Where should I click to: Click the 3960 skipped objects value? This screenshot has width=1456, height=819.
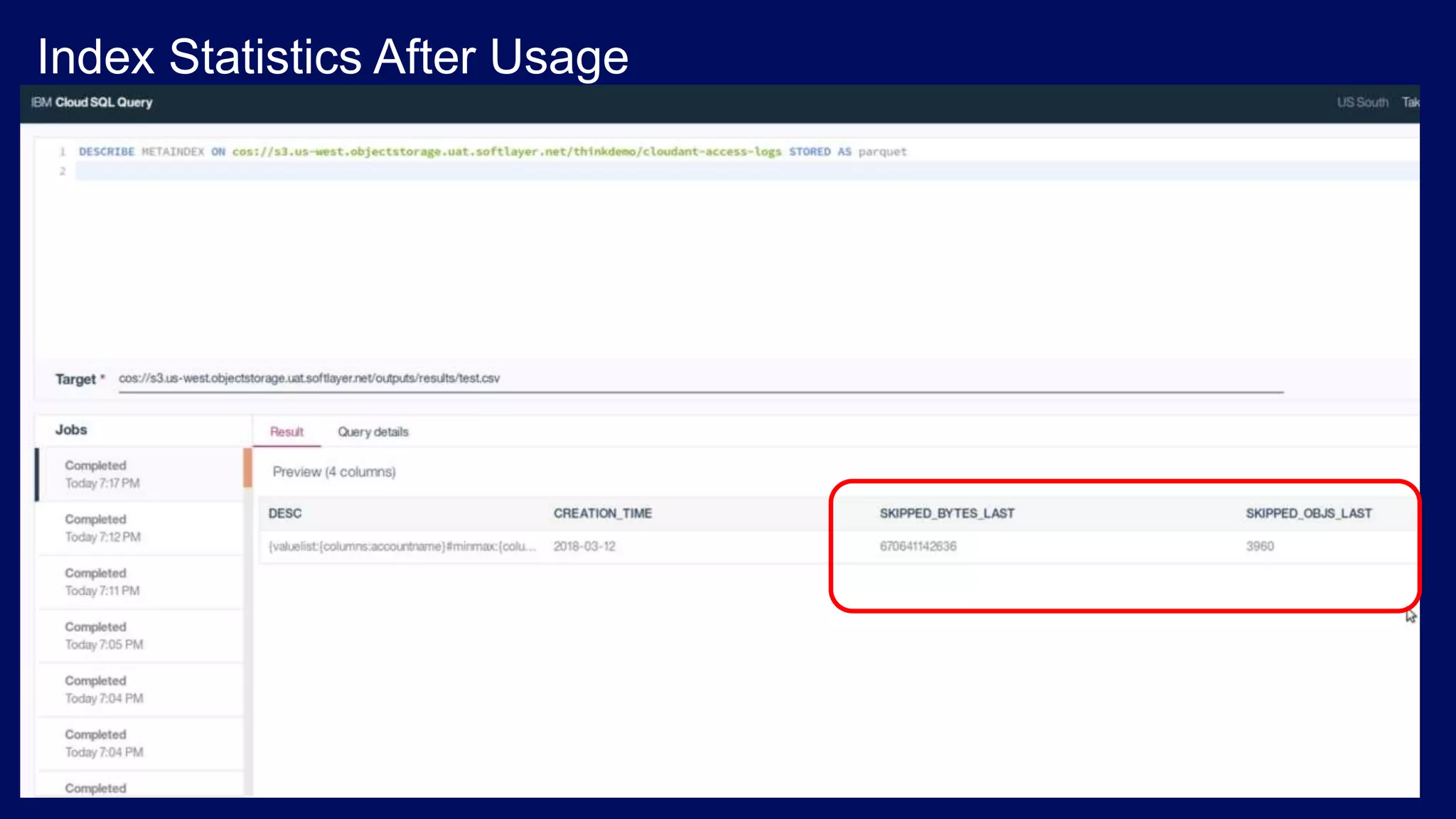pos(1260,546)
